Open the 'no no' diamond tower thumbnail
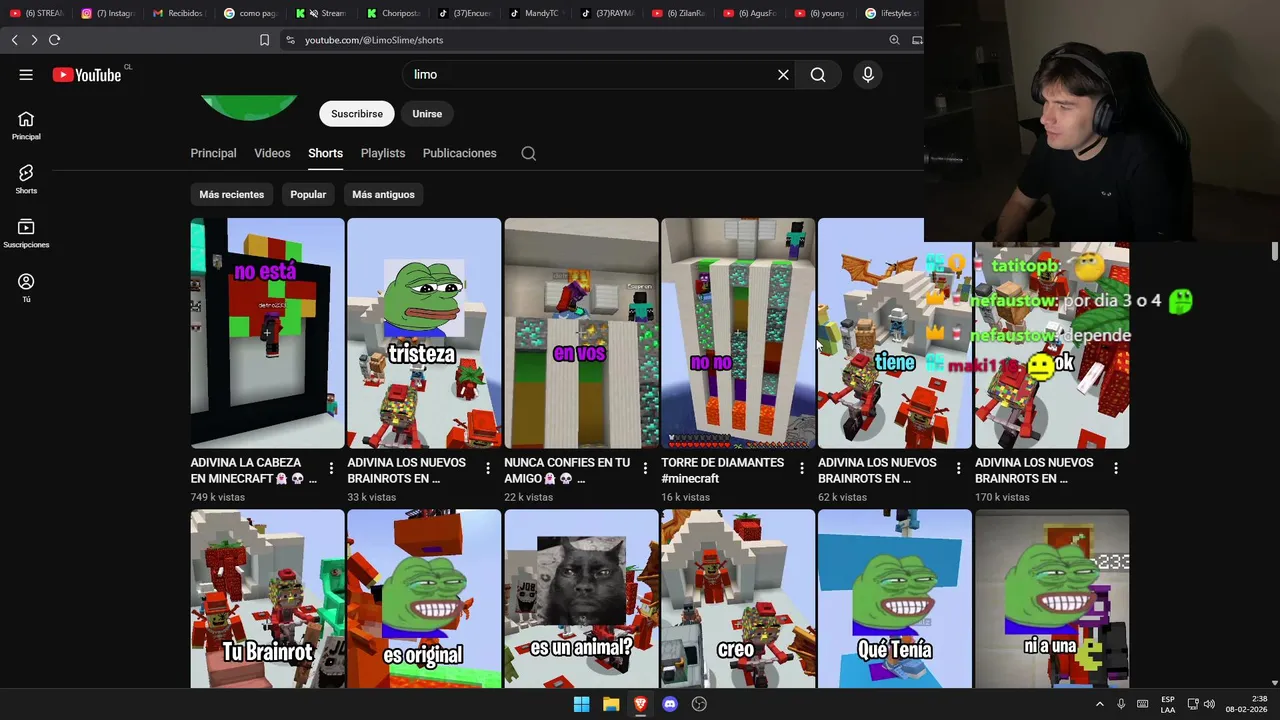Image resolution: width=1280 pixels, height=720 pixels. click(x=738, y=333)
